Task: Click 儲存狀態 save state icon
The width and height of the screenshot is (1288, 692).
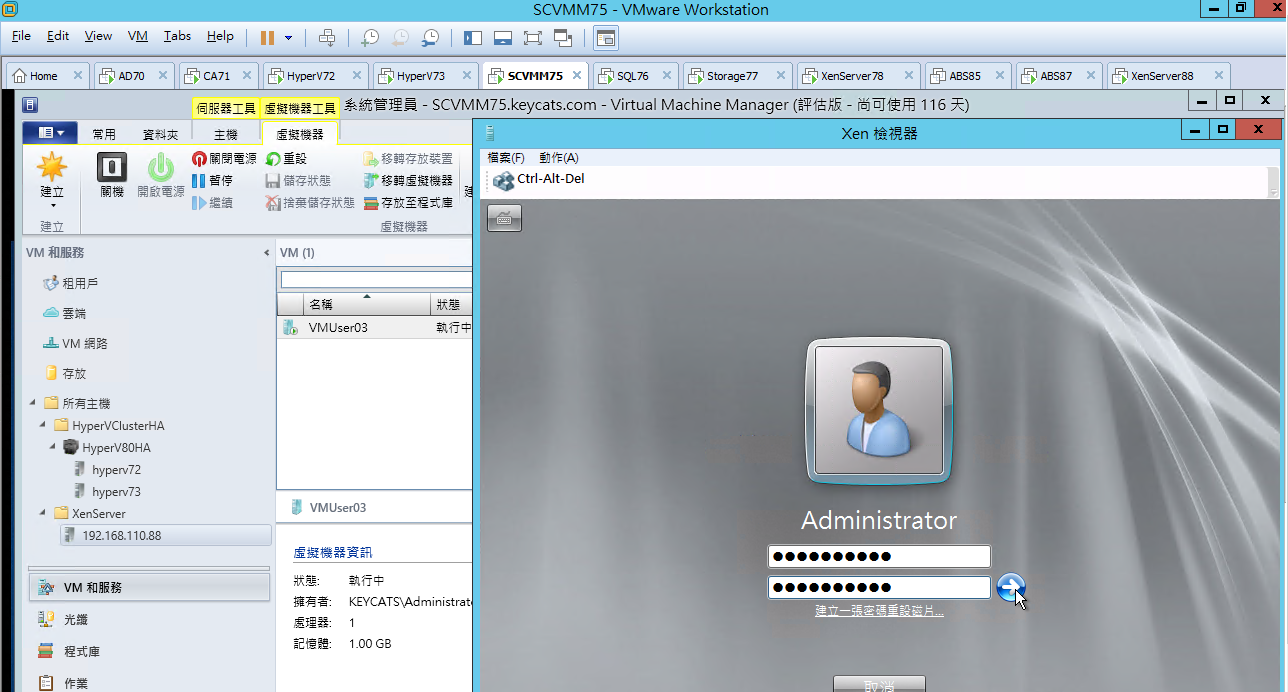Action: [273, 181]
